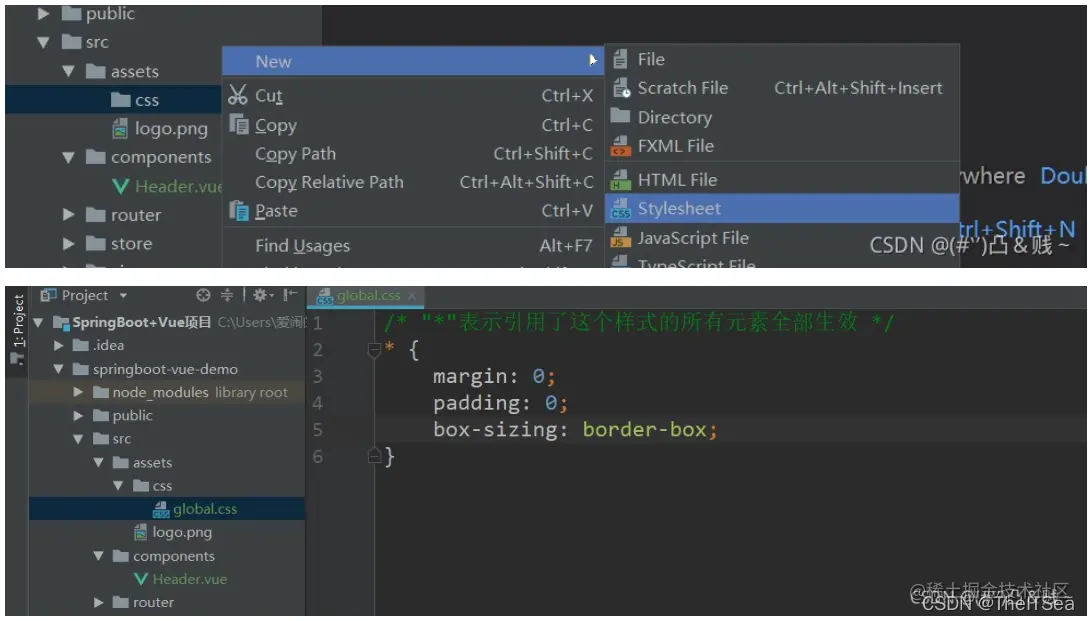This screenshot has width=1090, height=621.
Task: Click the node_modules folder icon
Action: click(101, 392)
